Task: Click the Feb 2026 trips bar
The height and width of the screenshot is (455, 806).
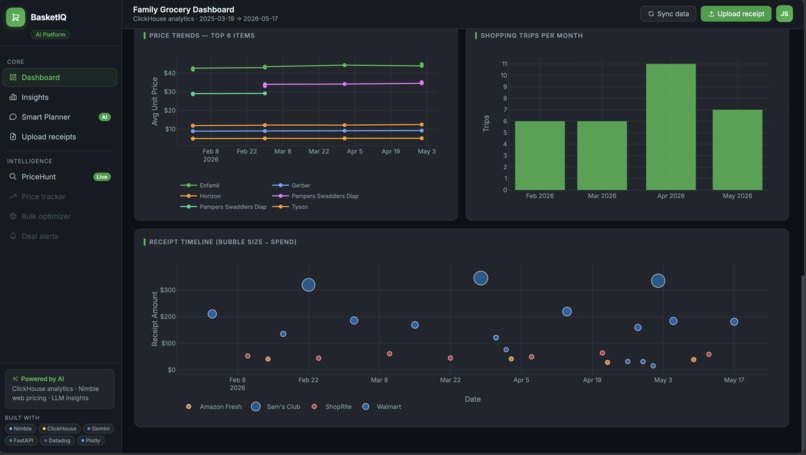Action: 540,155
